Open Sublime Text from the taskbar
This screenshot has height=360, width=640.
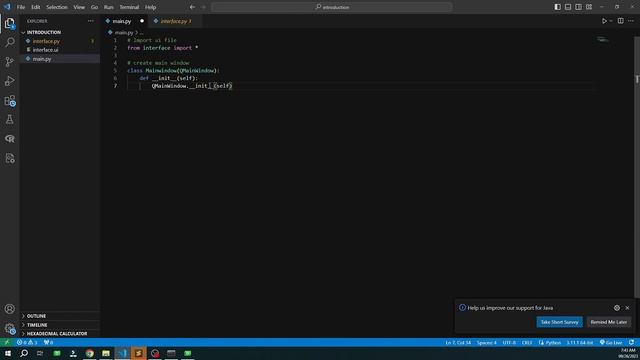(x=138, y=353)
